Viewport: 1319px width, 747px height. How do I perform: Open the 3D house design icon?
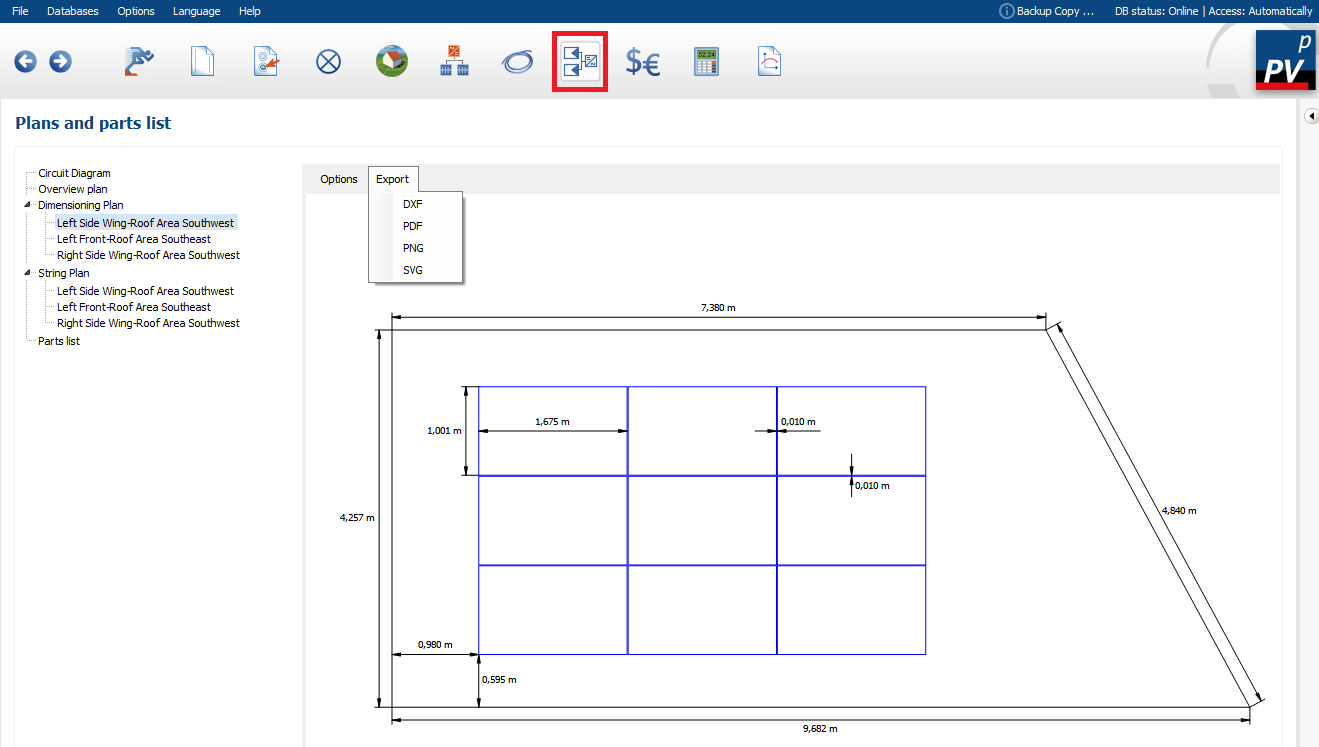click(x=392, y=62)
